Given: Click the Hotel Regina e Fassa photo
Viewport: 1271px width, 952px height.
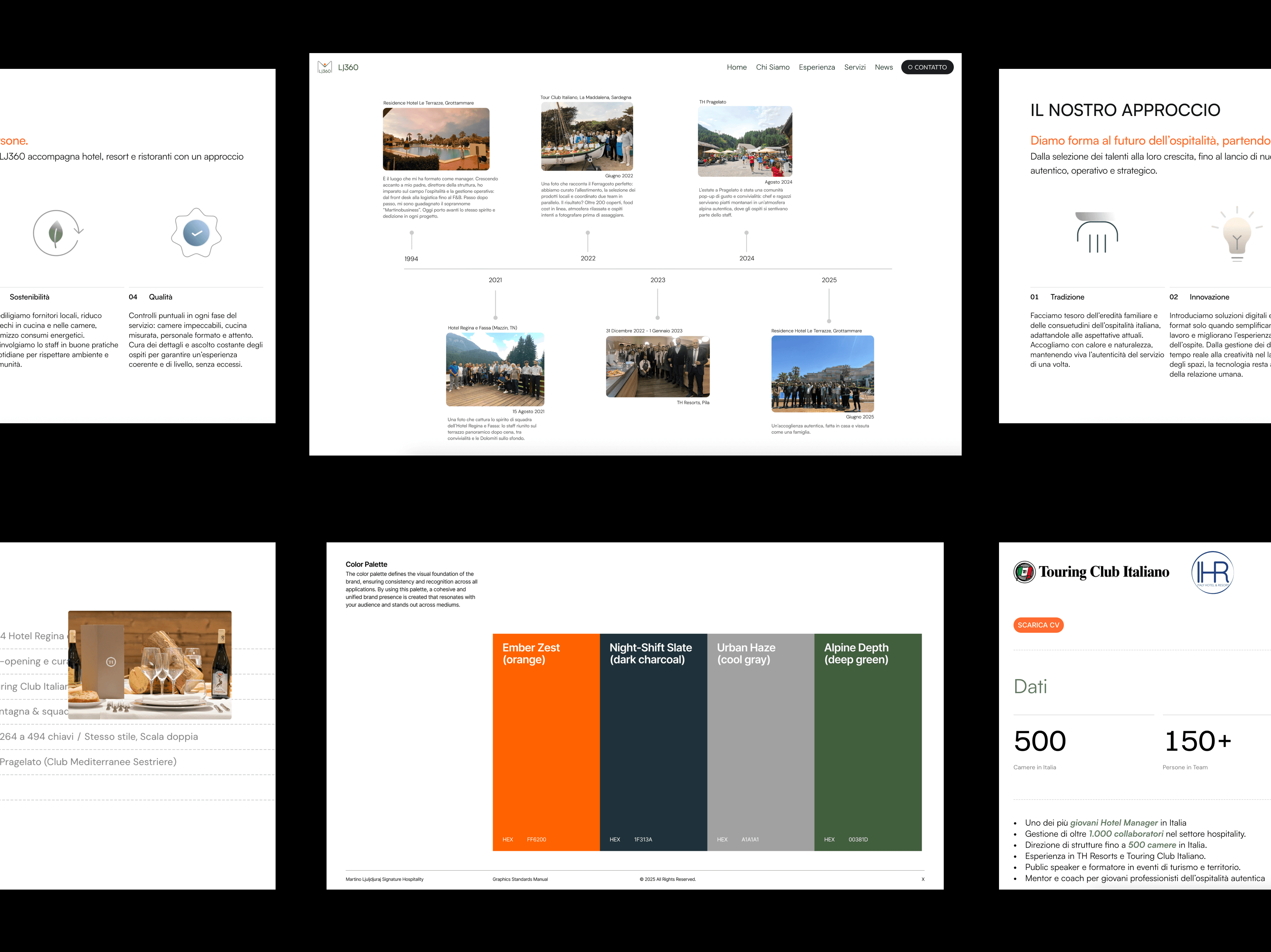Looking at the screenshot, I should click(x=495, y=369).
